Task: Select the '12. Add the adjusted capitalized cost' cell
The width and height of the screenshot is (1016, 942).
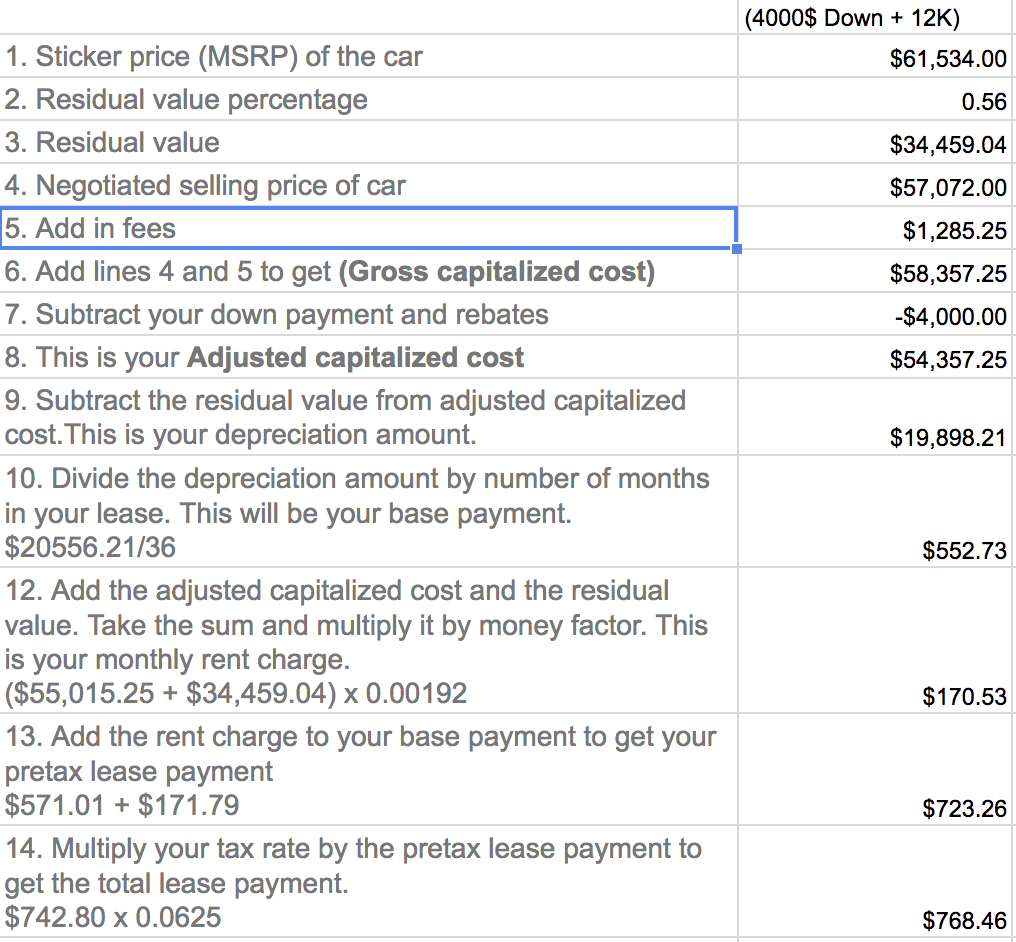Action: tap(369, 641)
